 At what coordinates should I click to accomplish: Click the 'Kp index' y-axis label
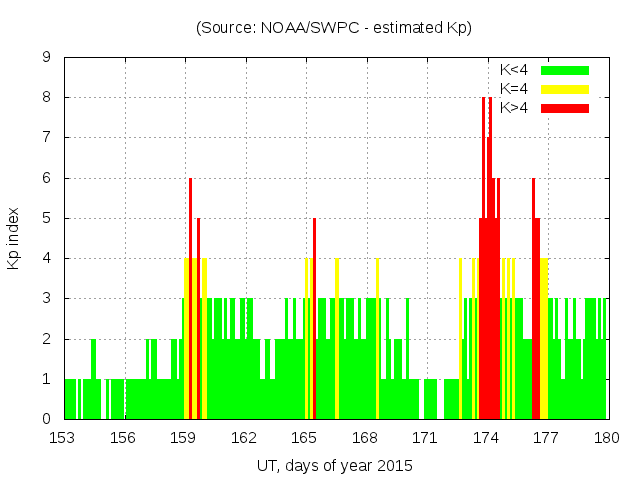(x=14, y=238)
